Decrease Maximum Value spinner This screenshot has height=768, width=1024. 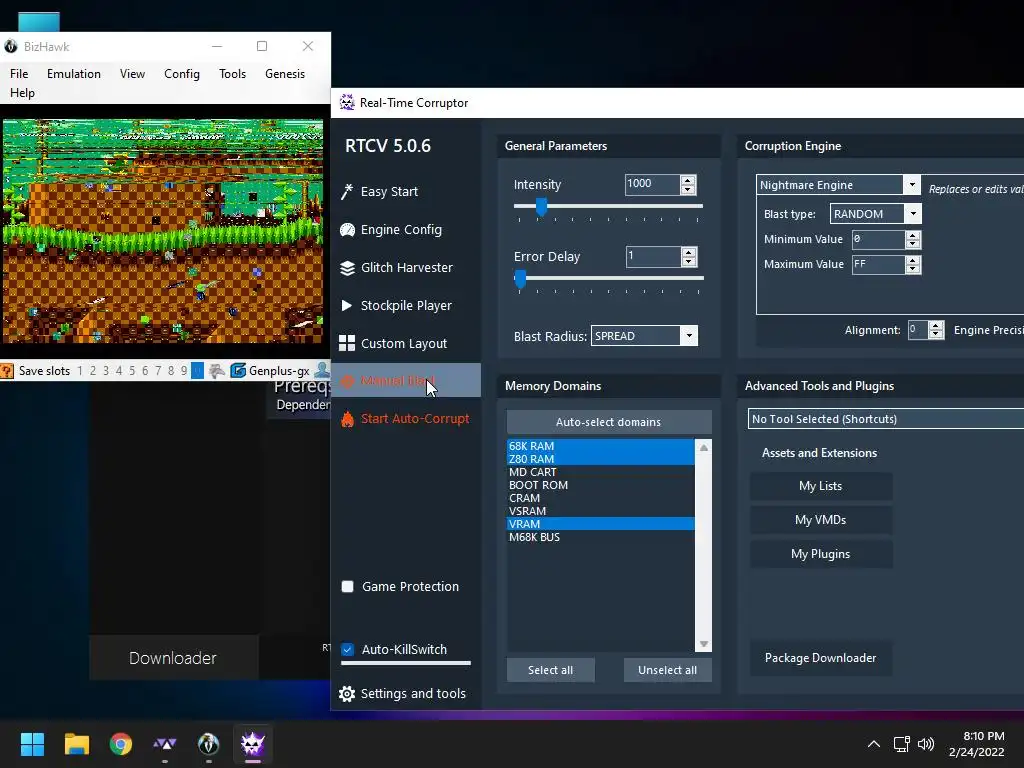click(913, 269)
